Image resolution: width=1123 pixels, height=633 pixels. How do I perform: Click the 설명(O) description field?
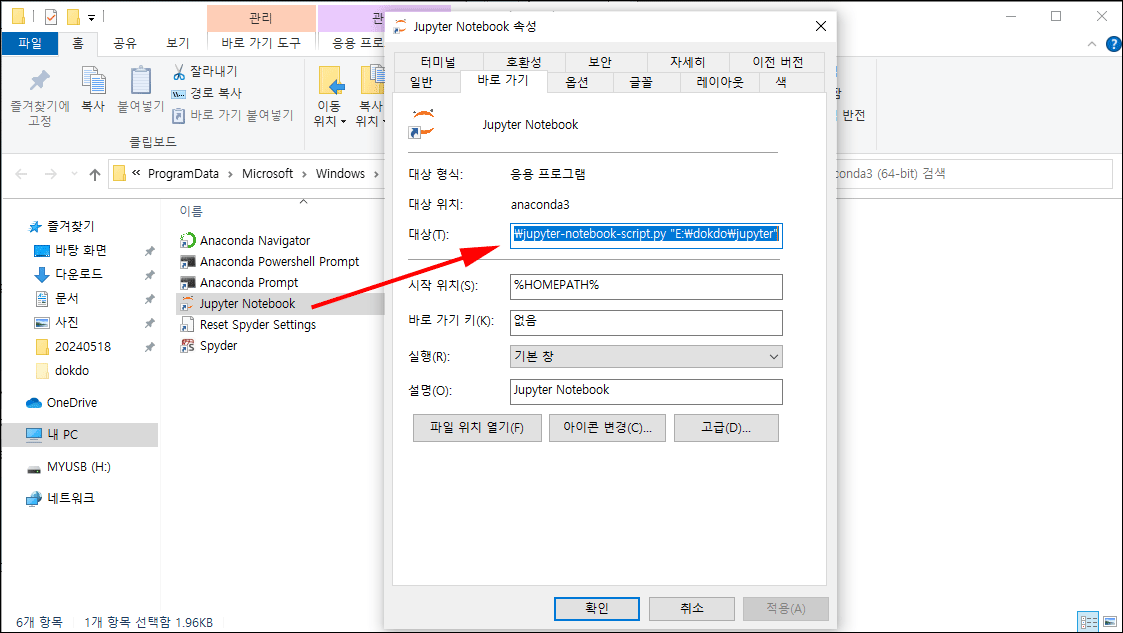(646, 392)
